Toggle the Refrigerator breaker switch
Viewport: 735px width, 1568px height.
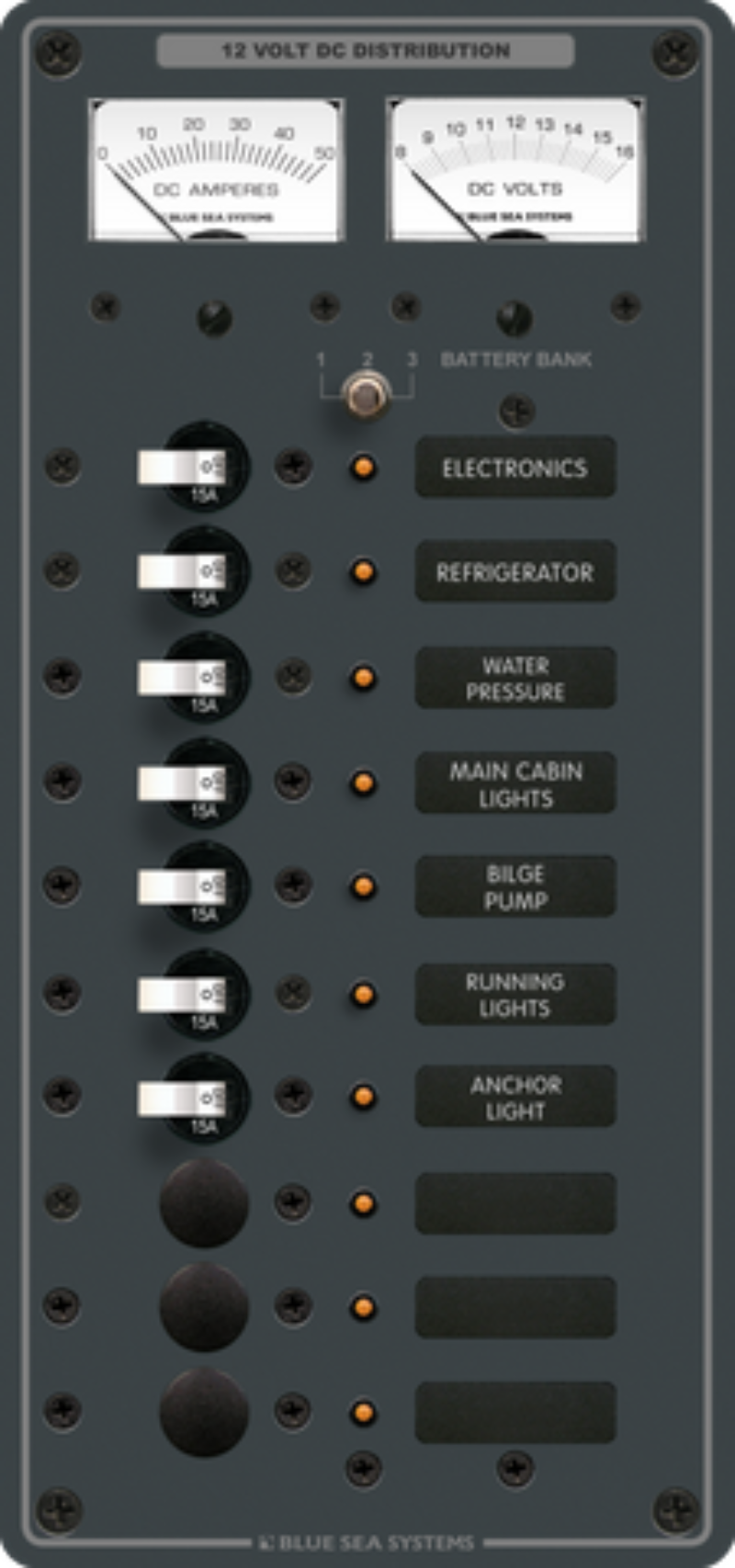[182, 571]
